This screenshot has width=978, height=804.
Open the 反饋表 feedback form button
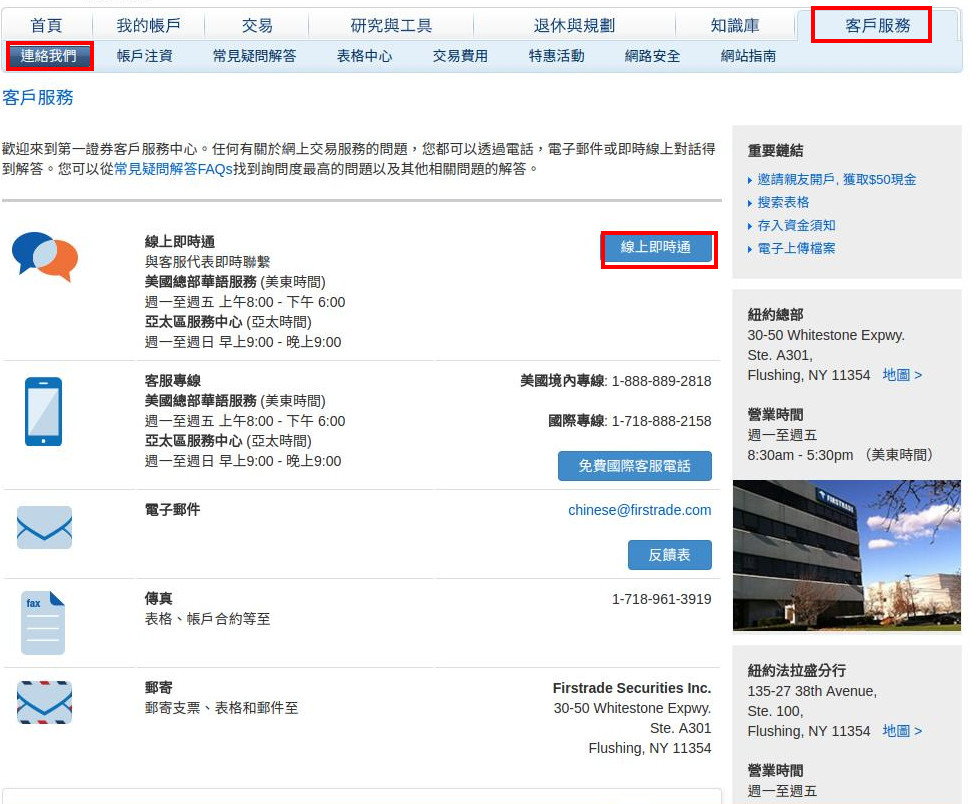pyautogui.click(x=670, y=555)
